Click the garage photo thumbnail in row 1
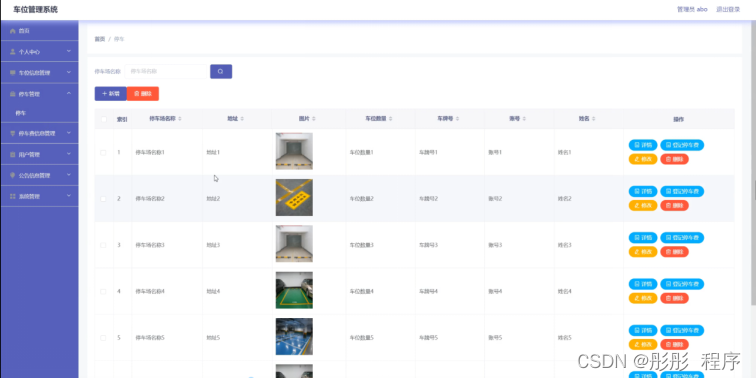 pyautogui.click(x=294, y=151)
